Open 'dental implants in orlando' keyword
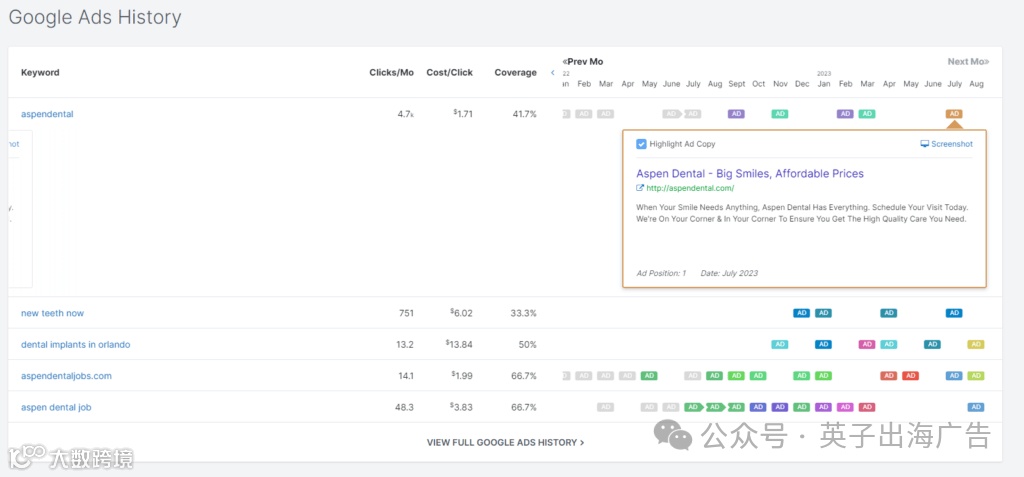The width and height of the screenshot is (1024, 477). (x=75, y=345)
